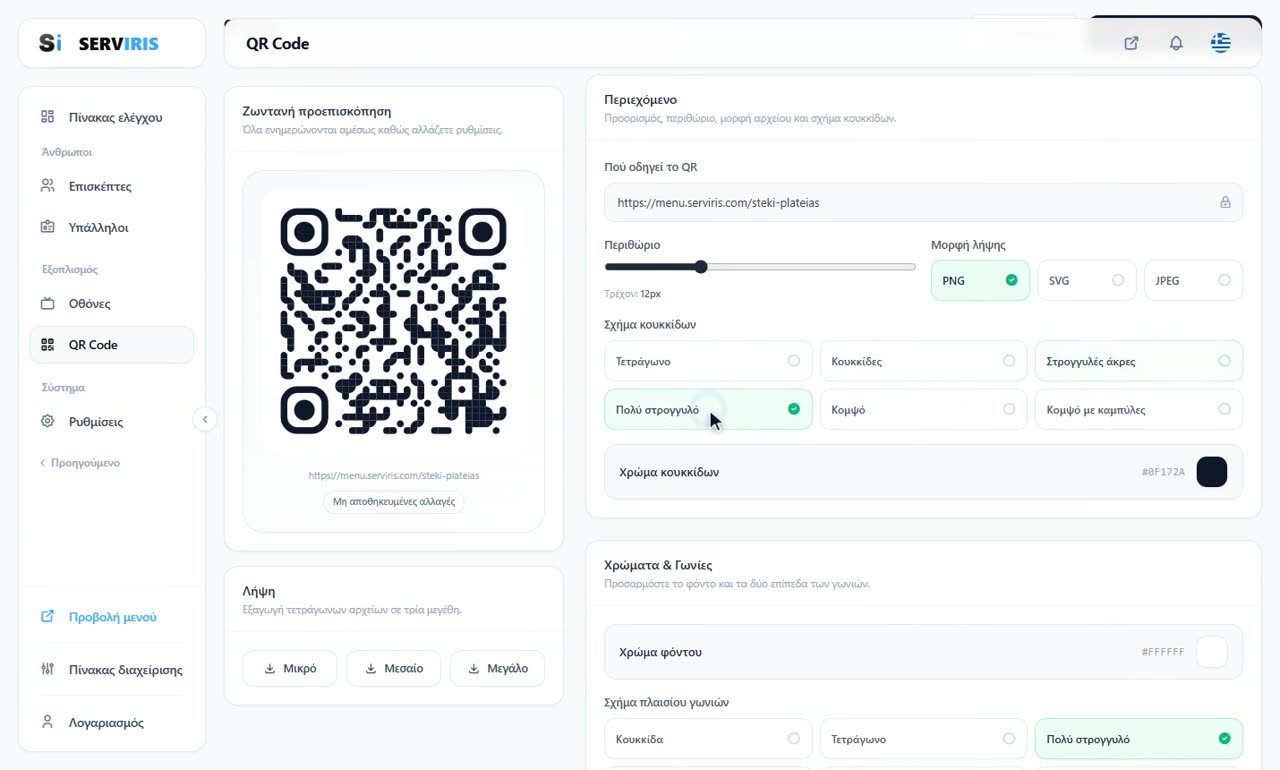Image resolution: width=1280 pixels, height=770 pixels.
Task: Download Μικρό size QR
Action: coord(290,668)
